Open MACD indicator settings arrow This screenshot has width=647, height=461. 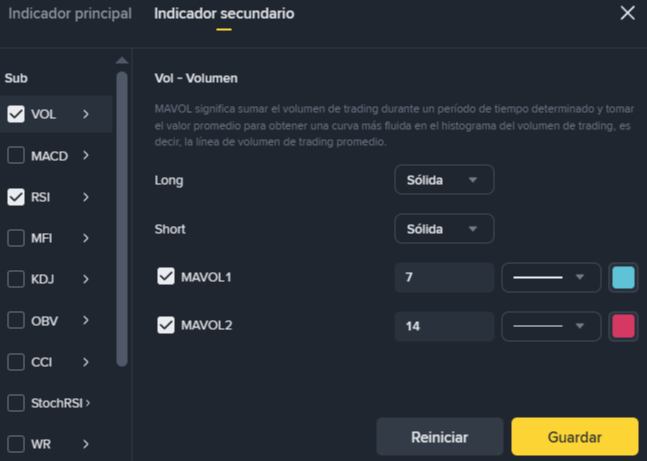point(86,156)
